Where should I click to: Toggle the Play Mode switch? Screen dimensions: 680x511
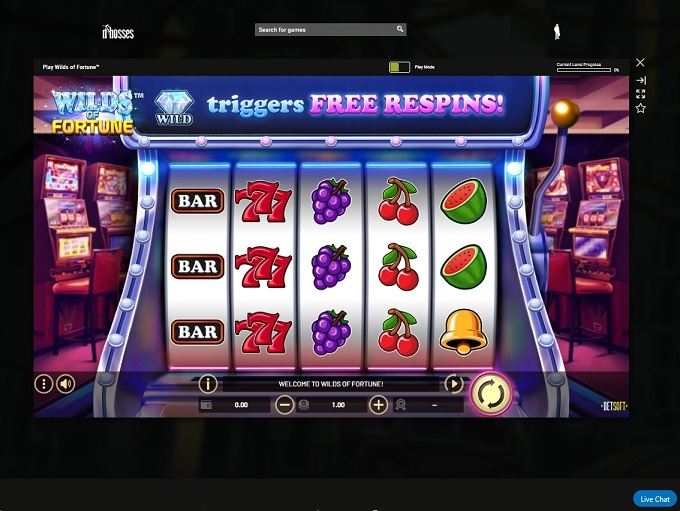(399, 67)
